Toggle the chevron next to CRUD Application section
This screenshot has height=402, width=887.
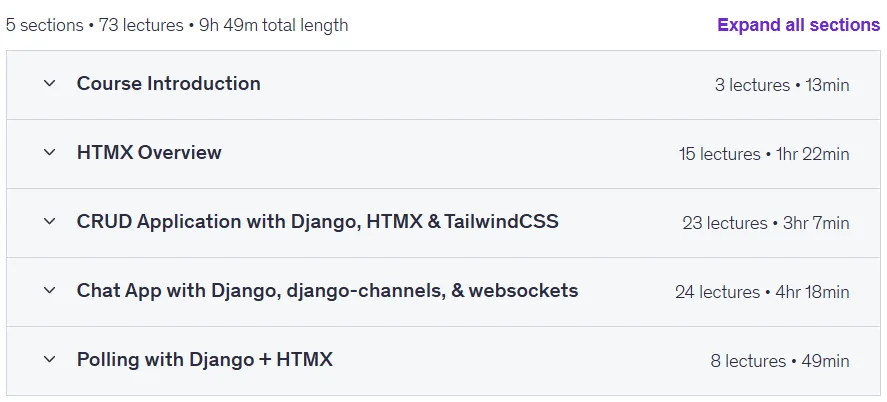pos(50,222)
